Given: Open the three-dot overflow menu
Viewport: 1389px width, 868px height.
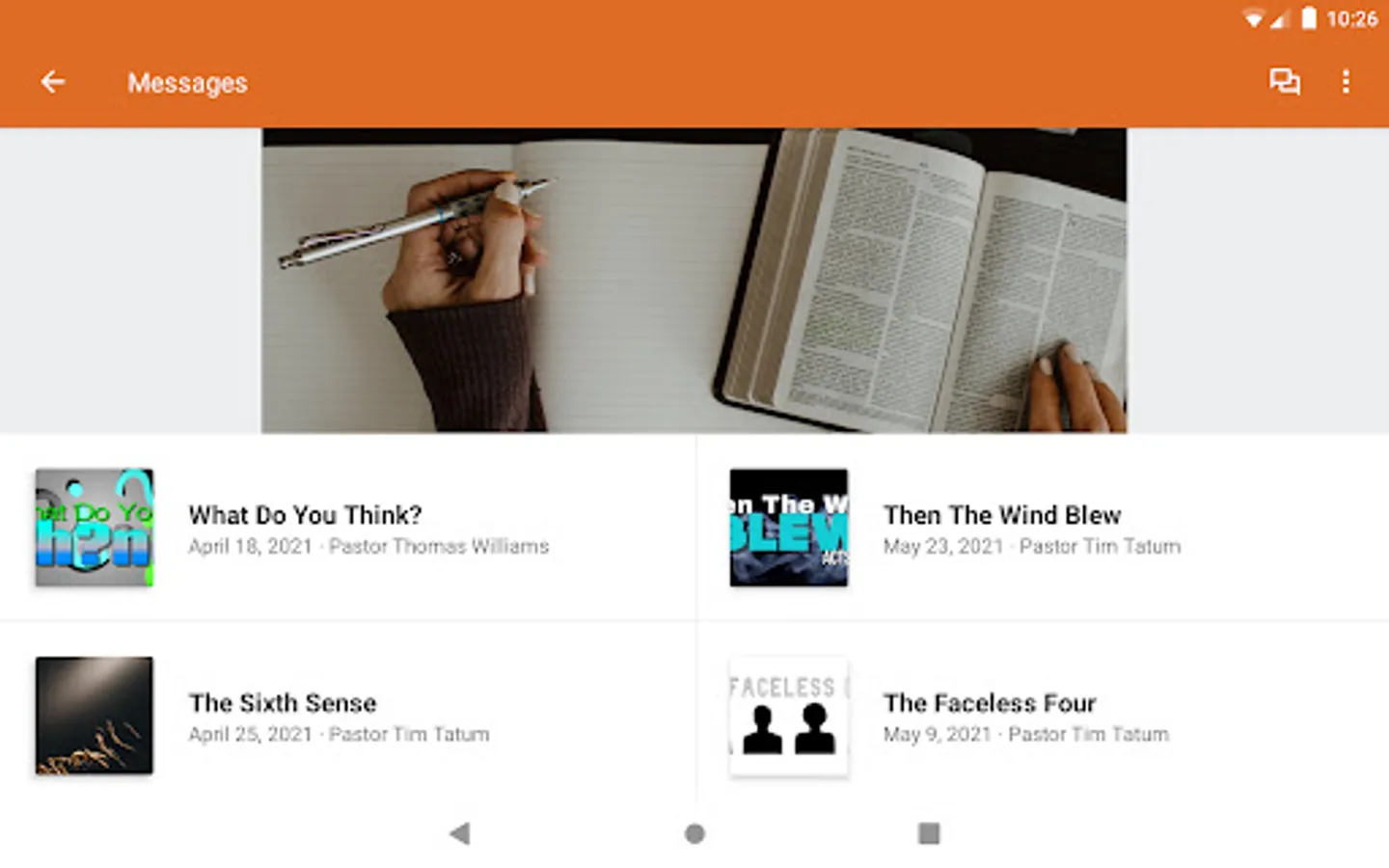Looking at the screenshot, I should coord(1346,82).
